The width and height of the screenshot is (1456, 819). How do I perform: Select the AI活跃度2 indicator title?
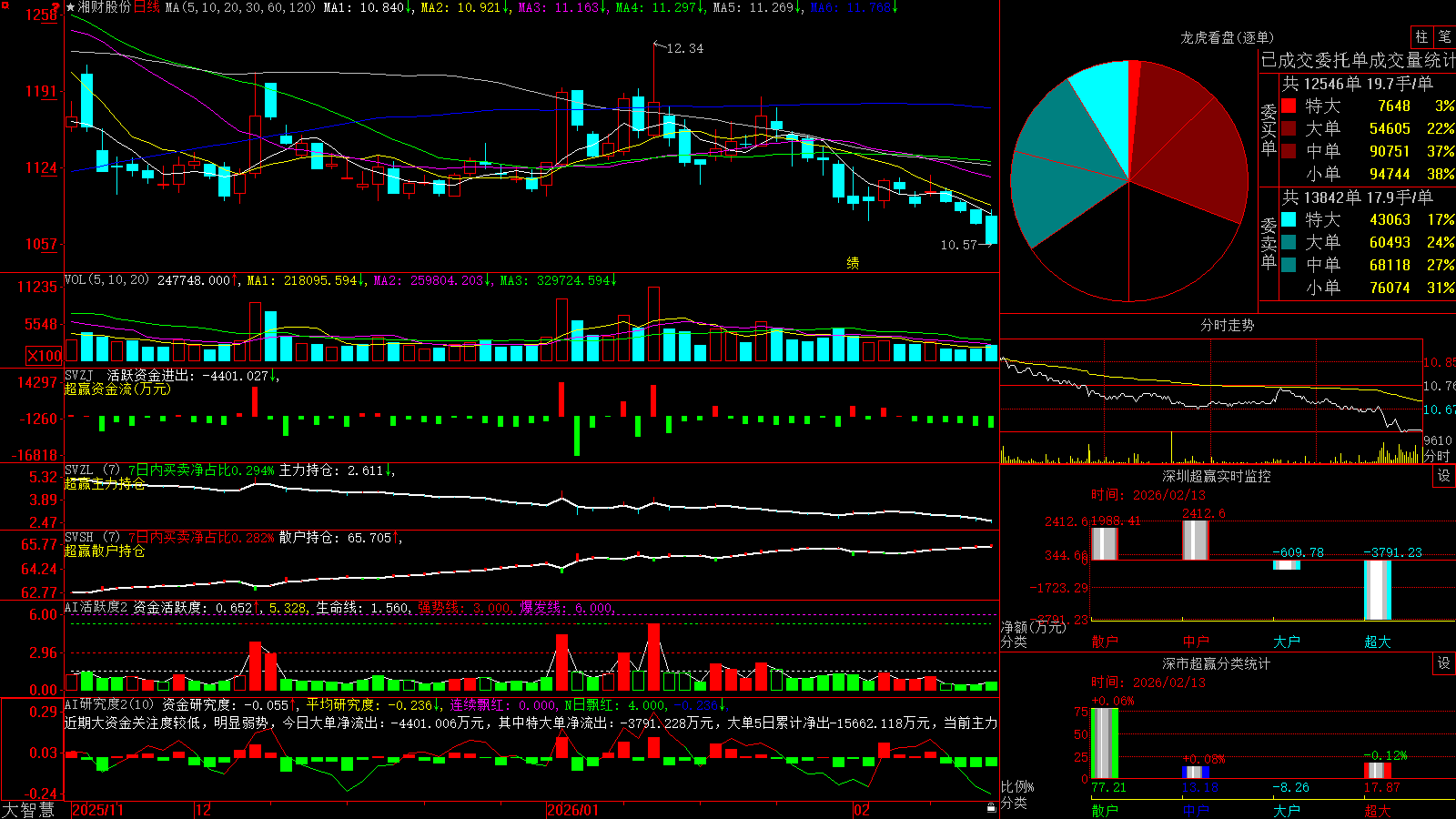[x=96, y=607]
